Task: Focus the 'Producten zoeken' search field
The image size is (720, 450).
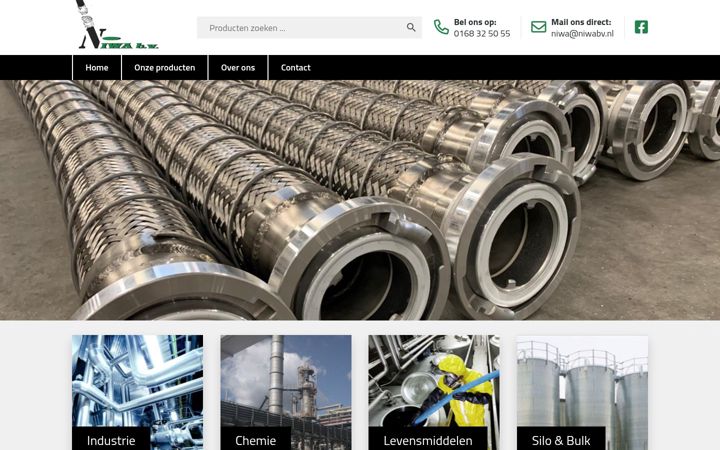Action: pyautogui.click(x=309, y=28)
